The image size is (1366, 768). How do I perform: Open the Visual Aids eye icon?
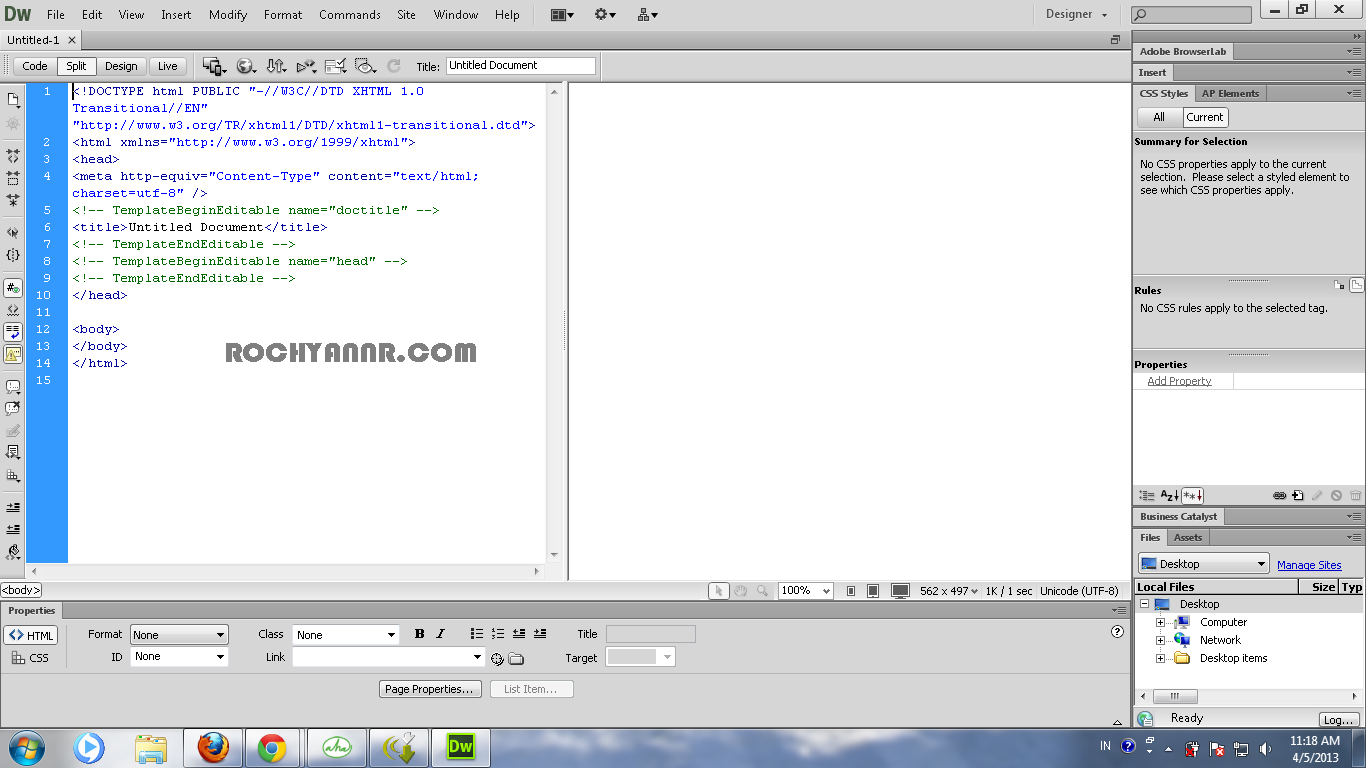coord(365,66)
